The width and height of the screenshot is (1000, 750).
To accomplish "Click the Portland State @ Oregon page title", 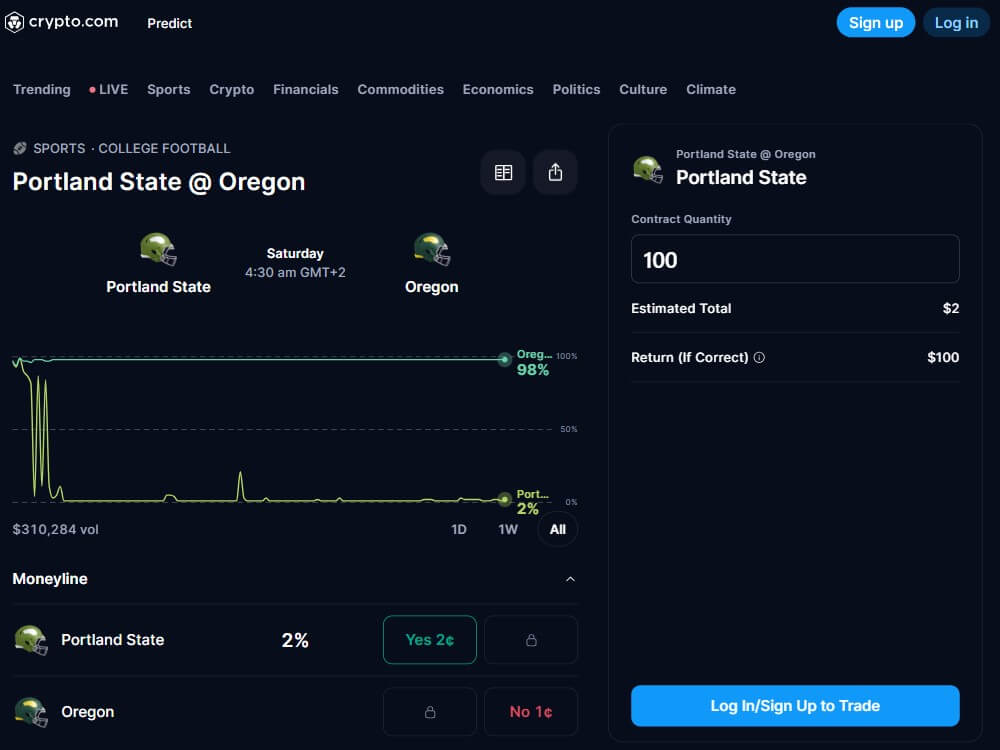I will 159,182.
